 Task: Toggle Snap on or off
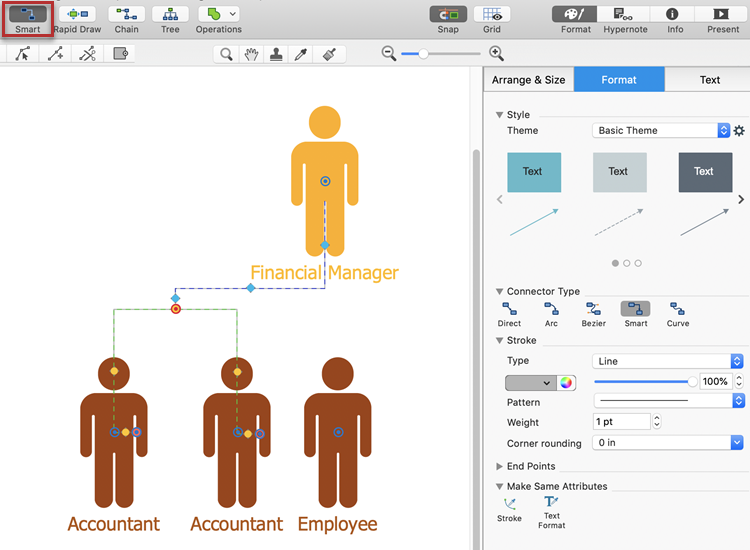448,14
